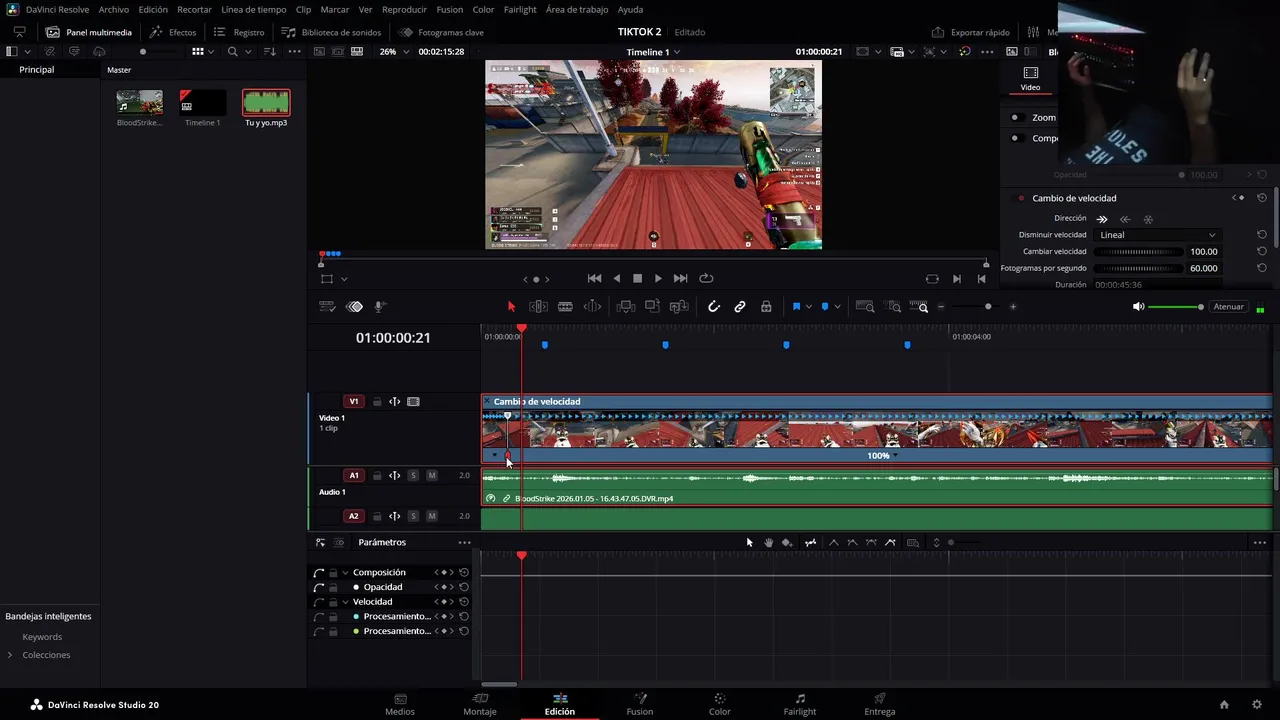Click the timeline zoom-out minus button
This screenshot has width=1280, height=720.
pos(941,307)
